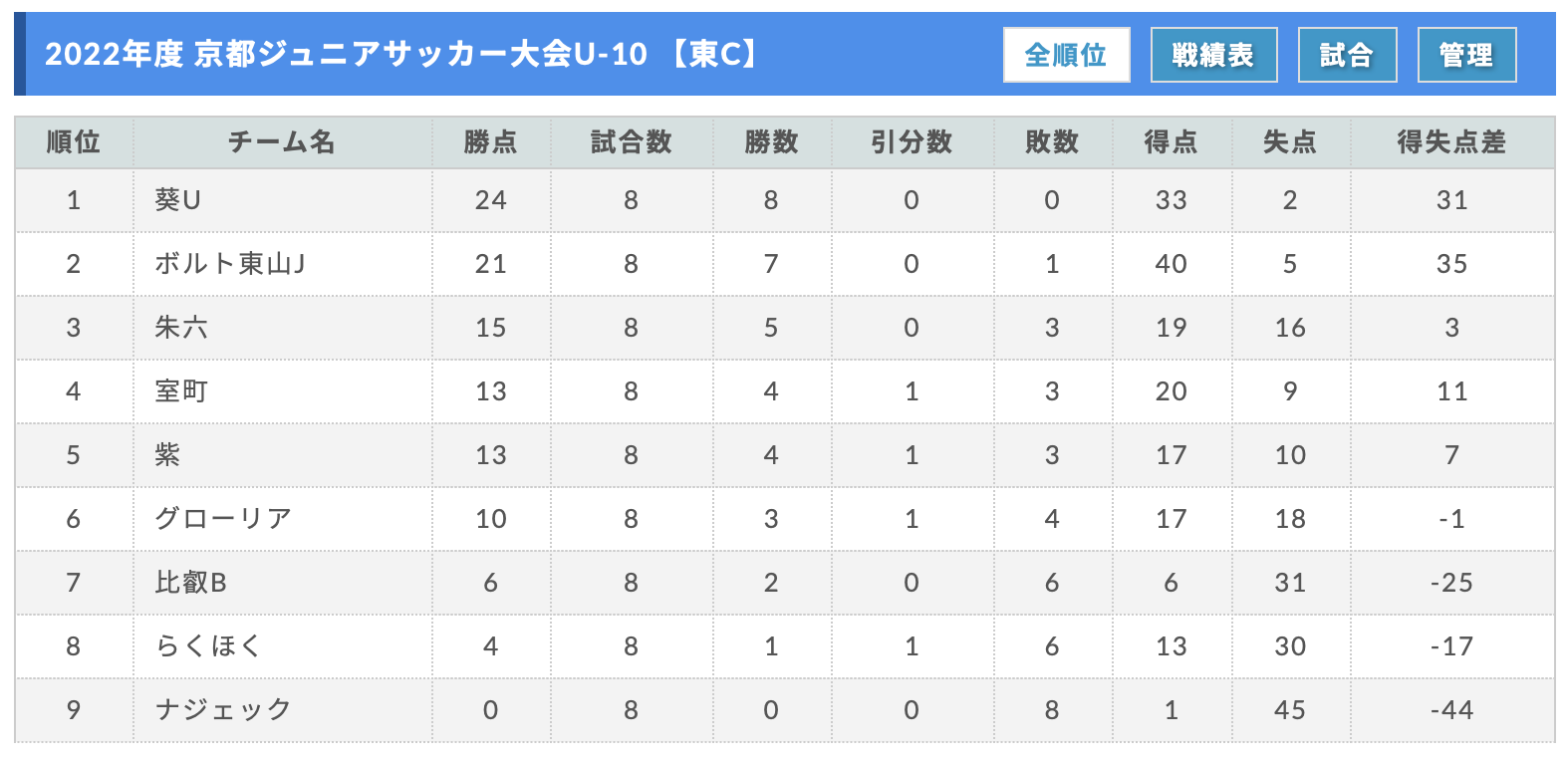
Task: Click the 得失点差 column header
Action: (1451, 142)
